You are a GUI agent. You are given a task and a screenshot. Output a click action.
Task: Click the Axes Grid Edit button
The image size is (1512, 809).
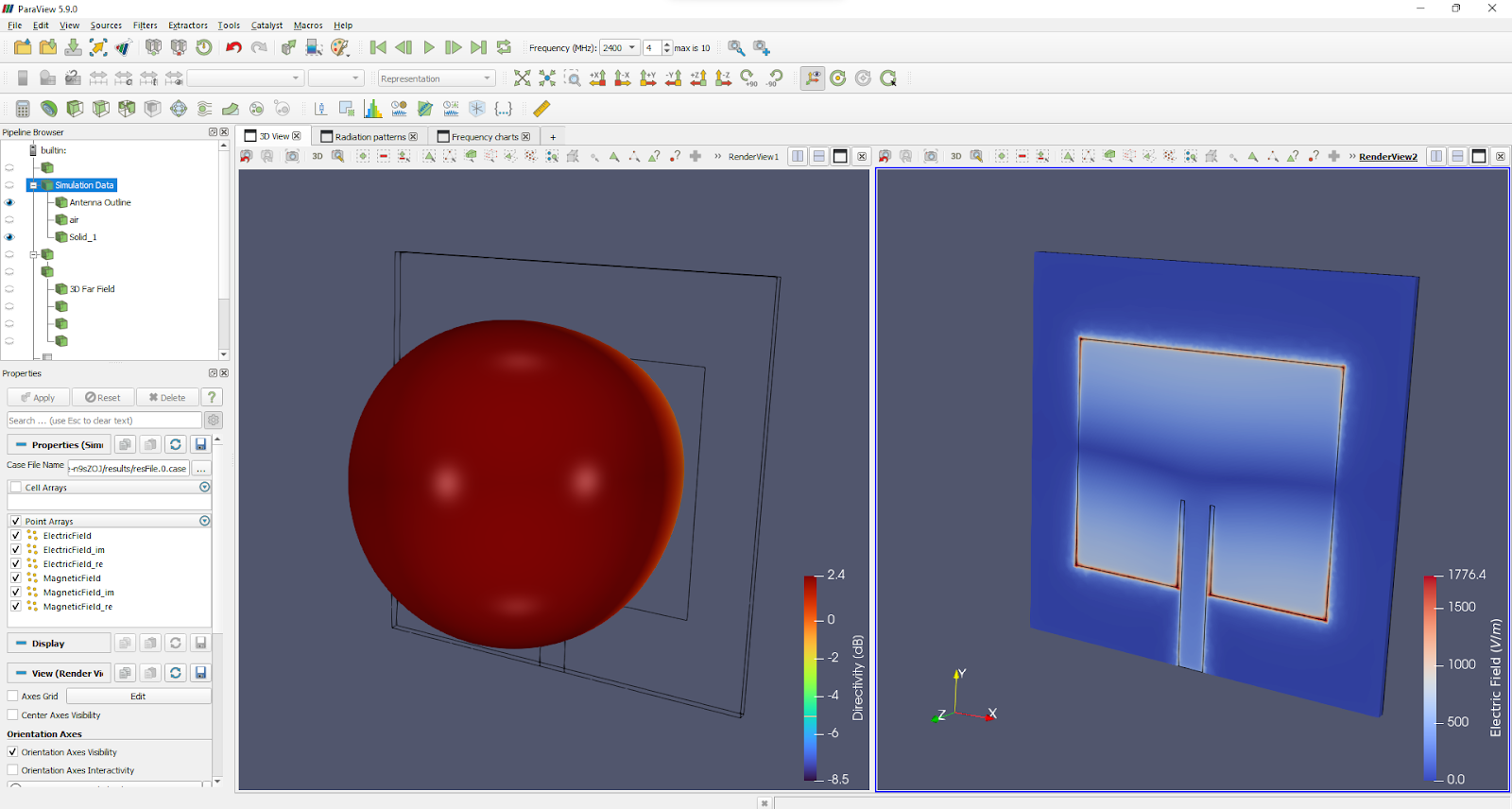(138, 696)
